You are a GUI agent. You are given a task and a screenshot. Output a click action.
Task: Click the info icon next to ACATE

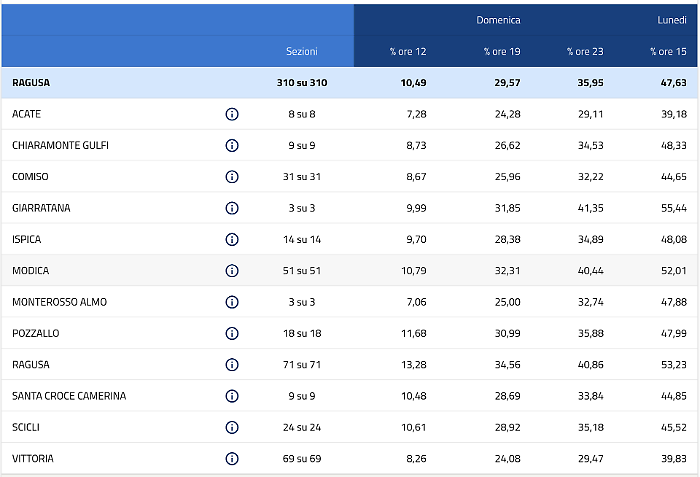(232, 114)
